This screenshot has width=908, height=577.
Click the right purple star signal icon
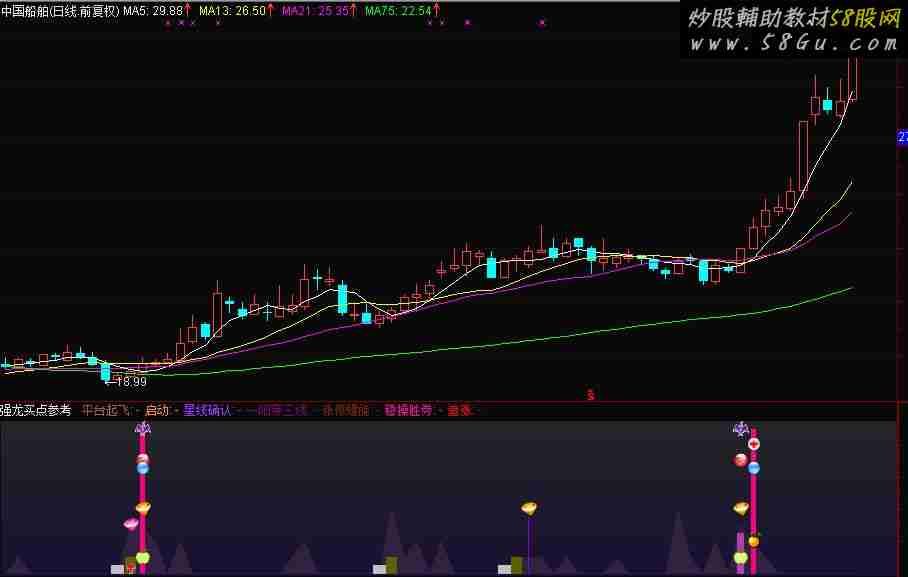741,429
